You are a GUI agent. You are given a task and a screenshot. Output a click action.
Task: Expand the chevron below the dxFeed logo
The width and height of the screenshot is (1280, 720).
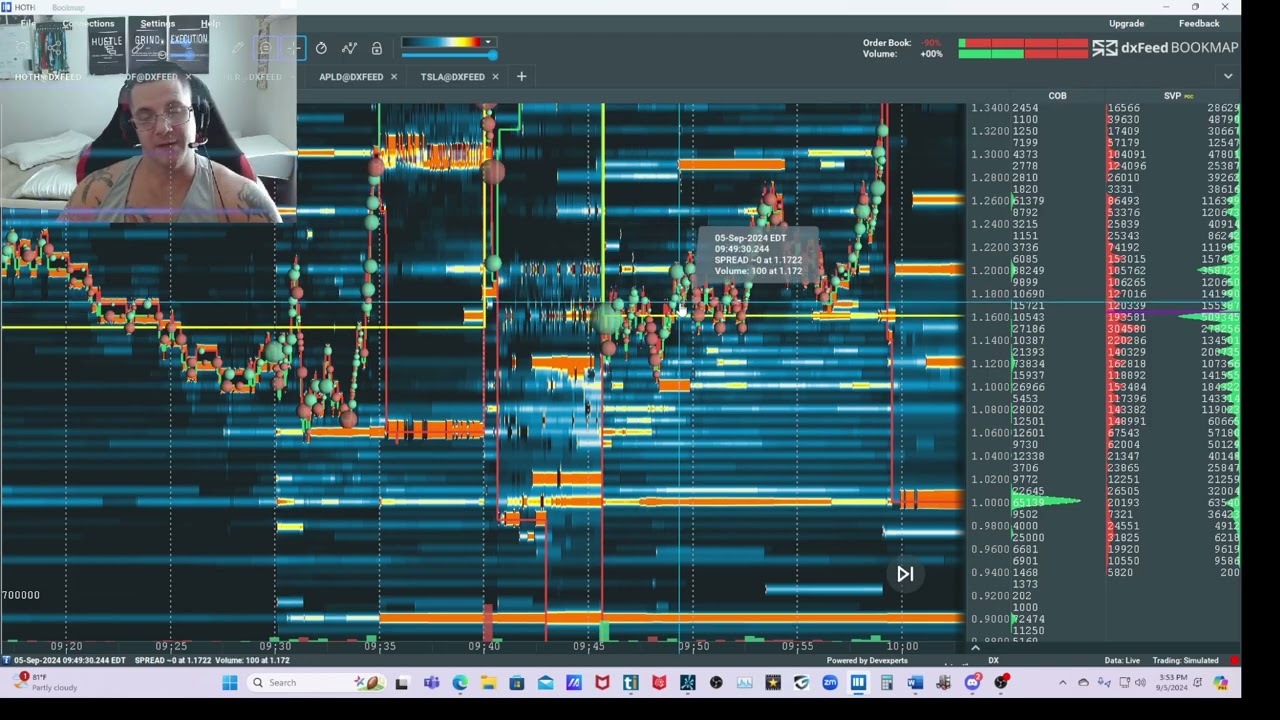[x=1228, y=77]
